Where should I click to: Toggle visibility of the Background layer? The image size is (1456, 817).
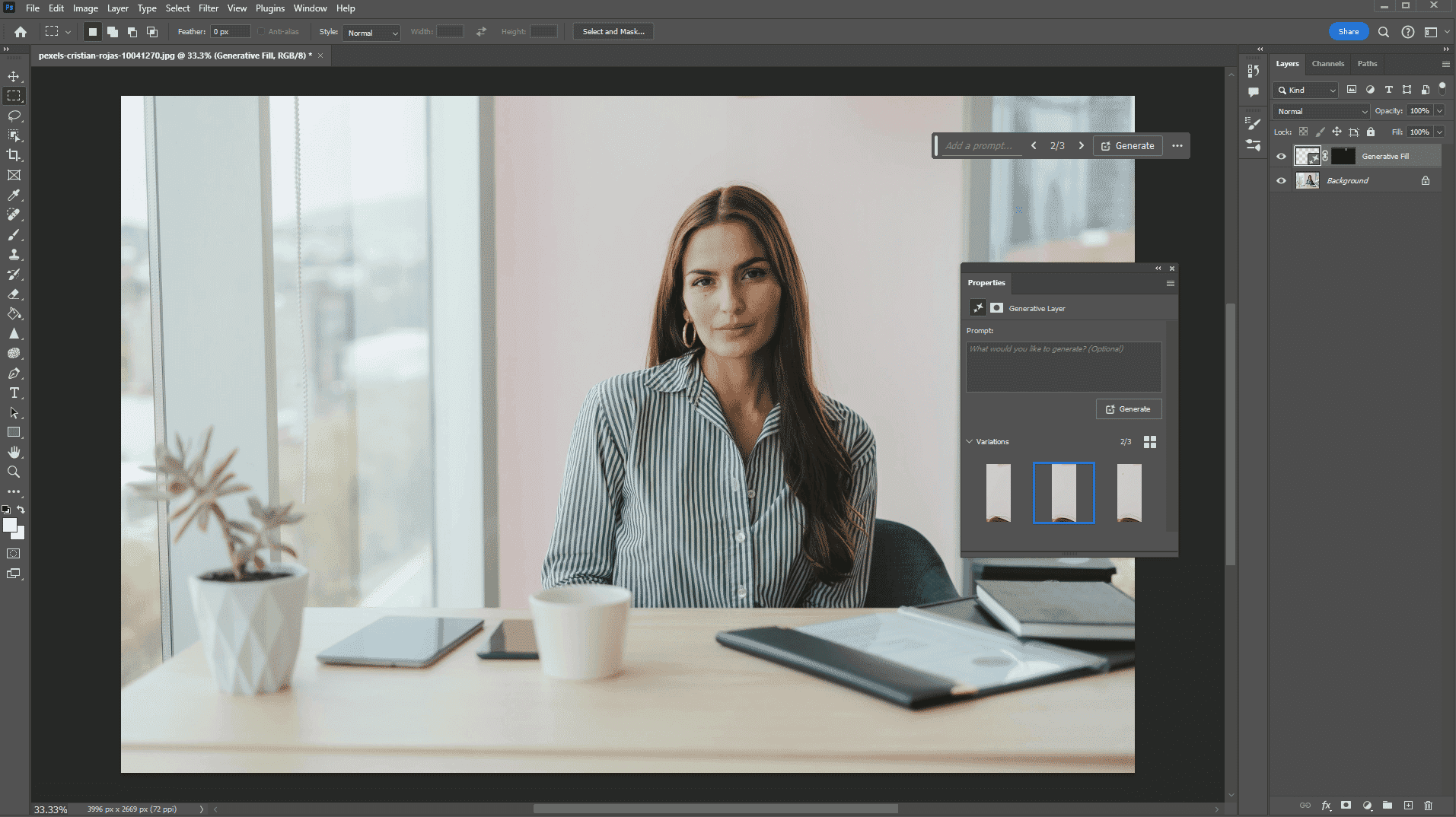click(1281, 181)
